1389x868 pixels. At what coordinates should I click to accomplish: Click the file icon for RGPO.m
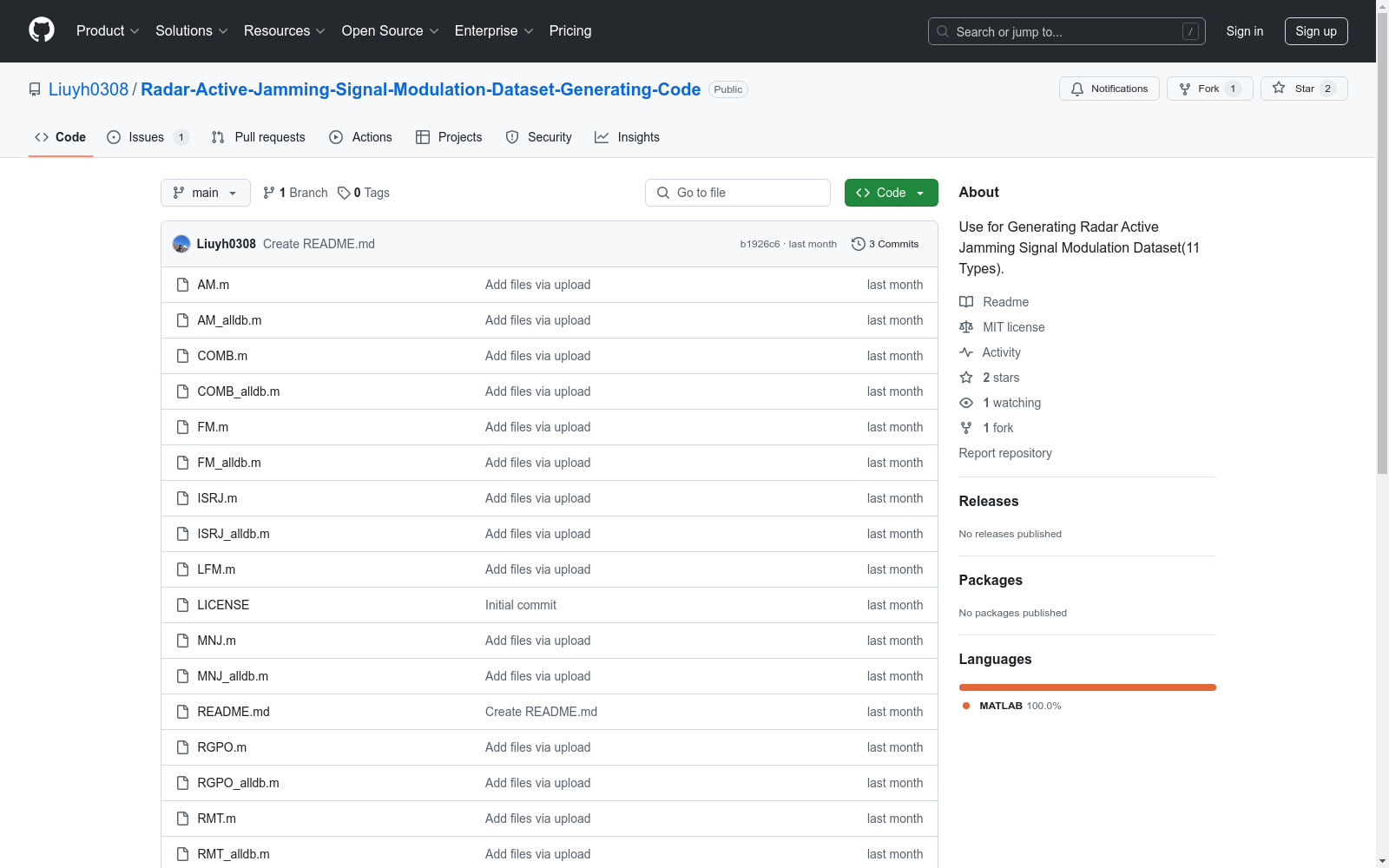[x=182, y=747]
